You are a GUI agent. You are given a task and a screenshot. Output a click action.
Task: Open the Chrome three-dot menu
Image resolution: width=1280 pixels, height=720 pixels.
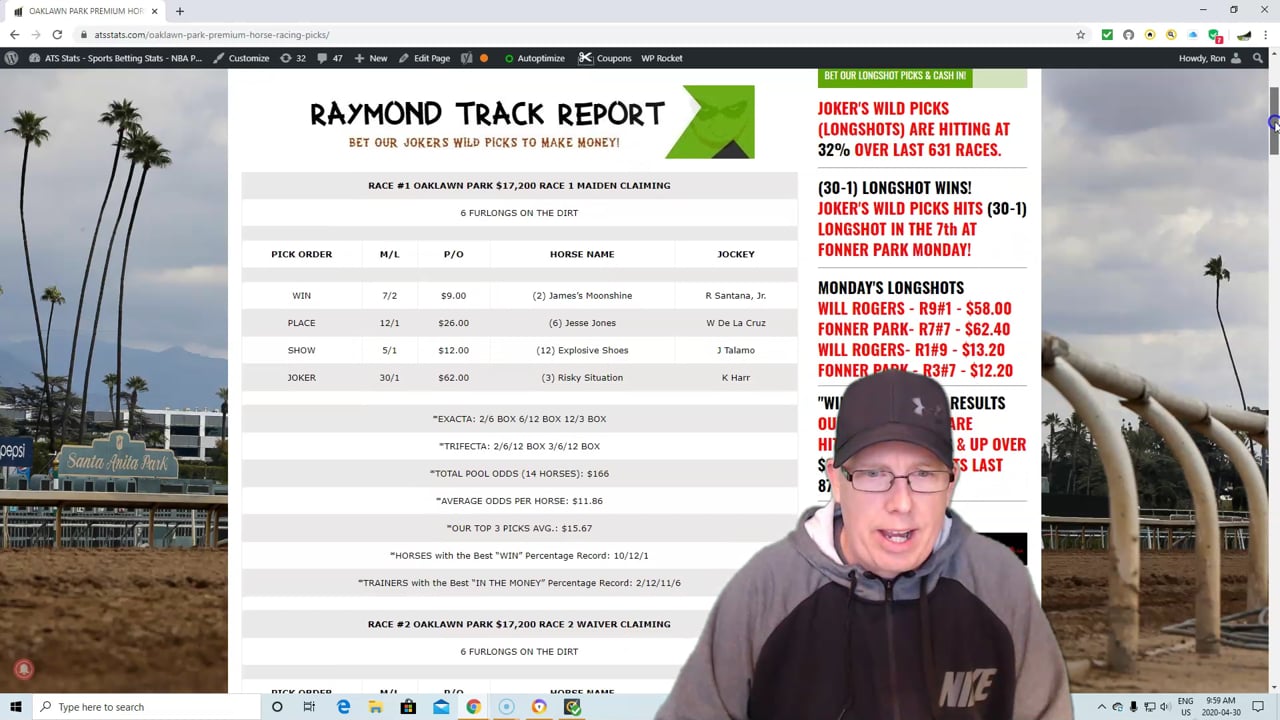click(1266, 35)
